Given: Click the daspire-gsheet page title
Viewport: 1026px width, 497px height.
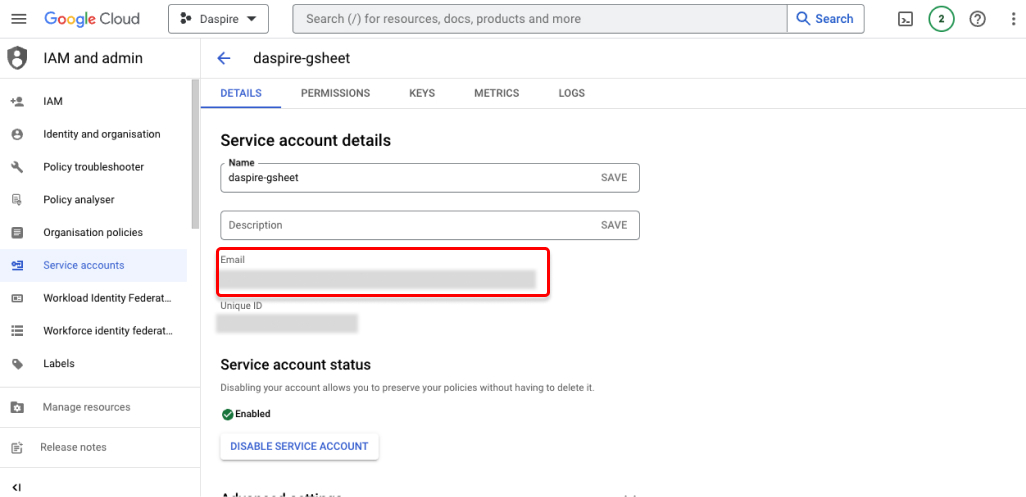Looking at the screenshot, I should [302, 58].
